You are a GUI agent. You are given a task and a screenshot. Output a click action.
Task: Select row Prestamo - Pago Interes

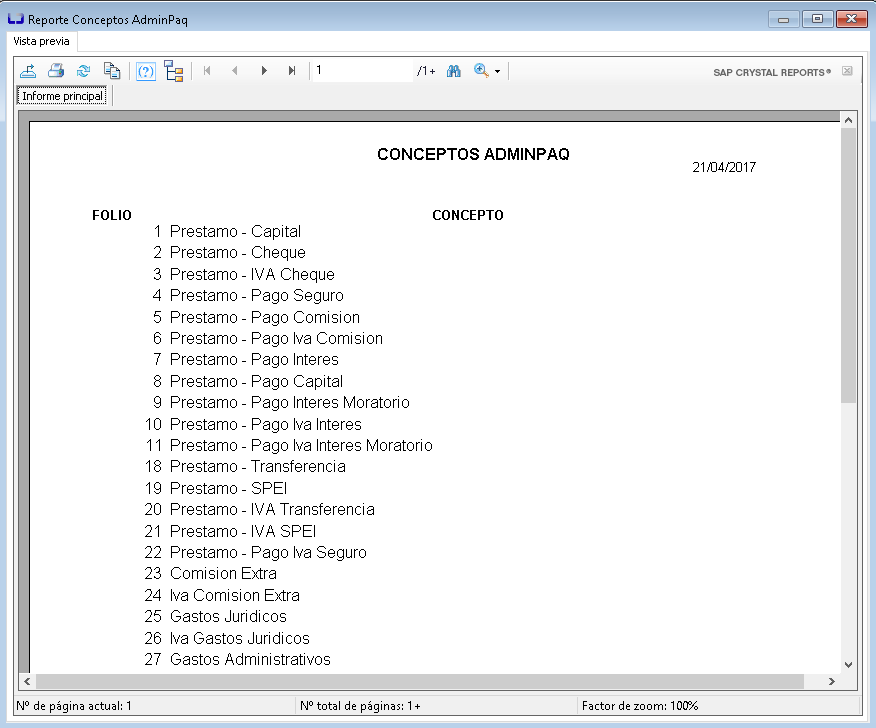point(254,360)
